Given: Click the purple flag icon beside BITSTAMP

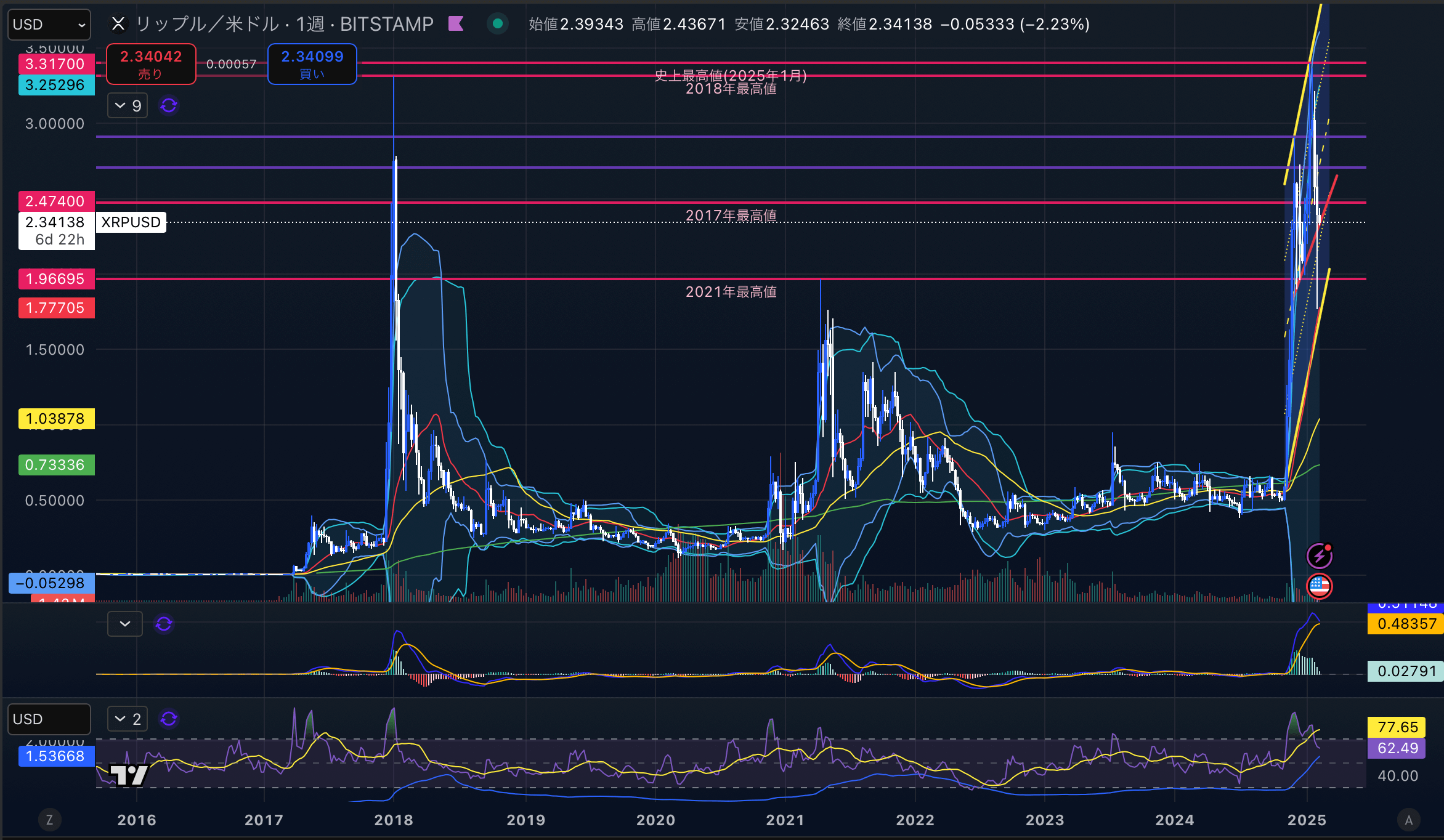Looking at the screenshot, I should (456, 24).
